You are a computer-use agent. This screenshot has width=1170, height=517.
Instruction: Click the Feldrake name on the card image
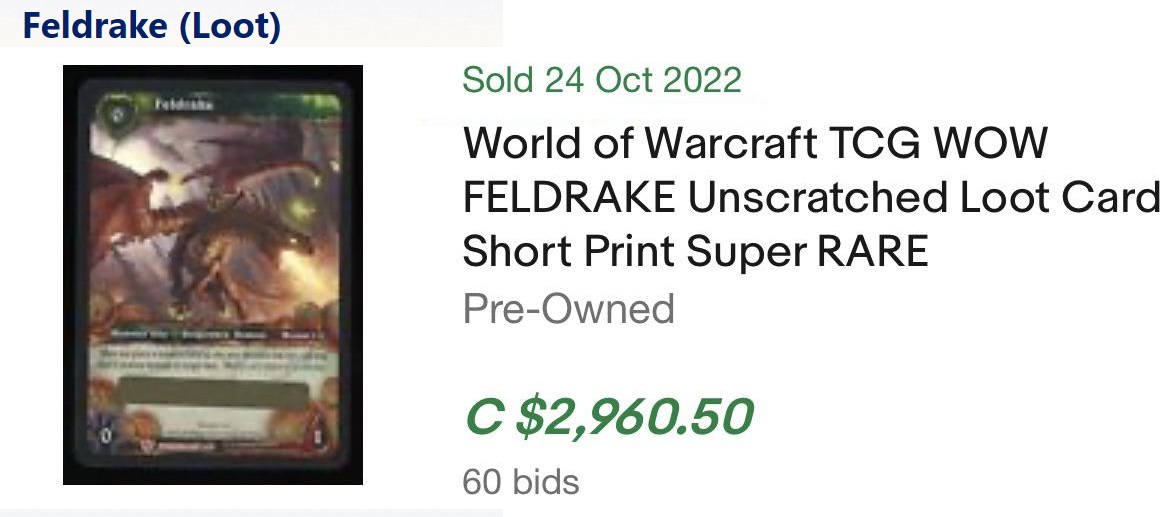coord(174,102)
